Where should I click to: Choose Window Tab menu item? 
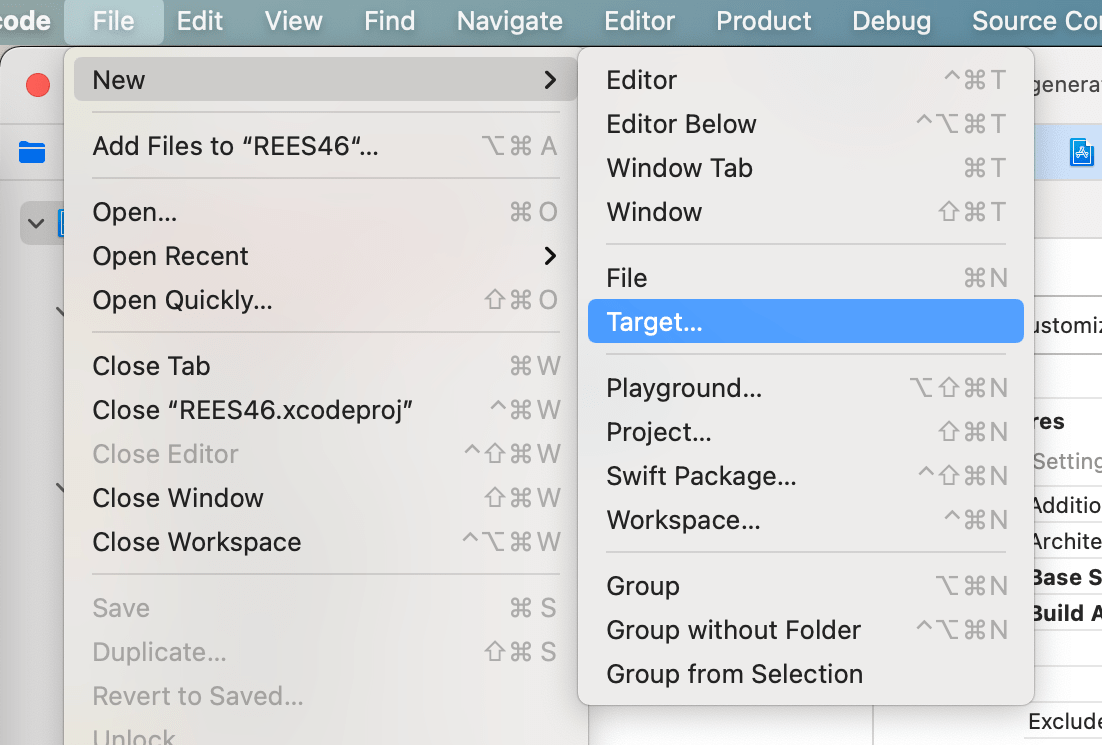(x=679, y=168)
